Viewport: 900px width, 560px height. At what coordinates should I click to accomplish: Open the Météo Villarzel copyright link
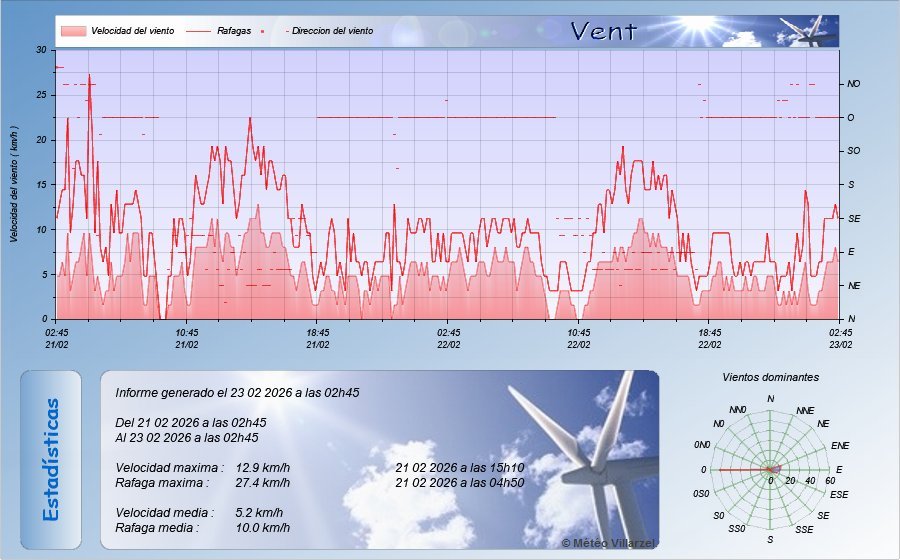tap(607, 541)
